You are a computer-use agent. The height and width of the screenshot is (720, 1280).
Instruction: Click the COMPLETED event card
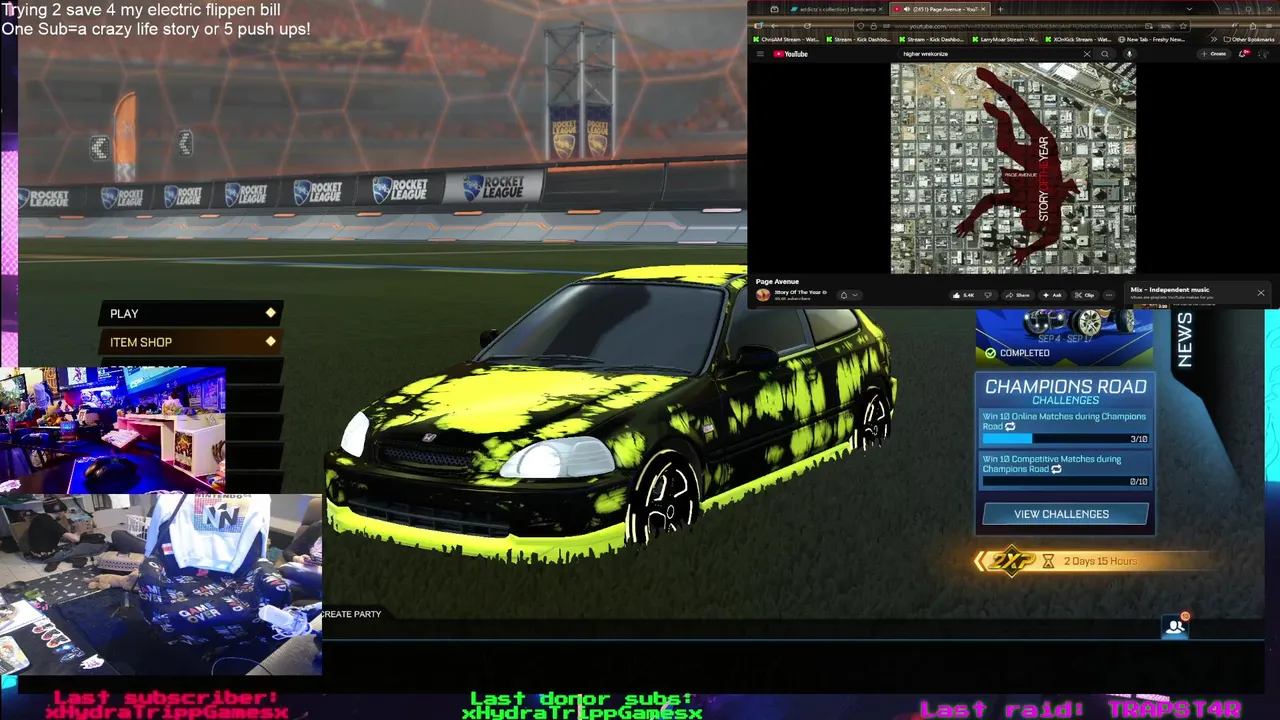(1064, 337)
